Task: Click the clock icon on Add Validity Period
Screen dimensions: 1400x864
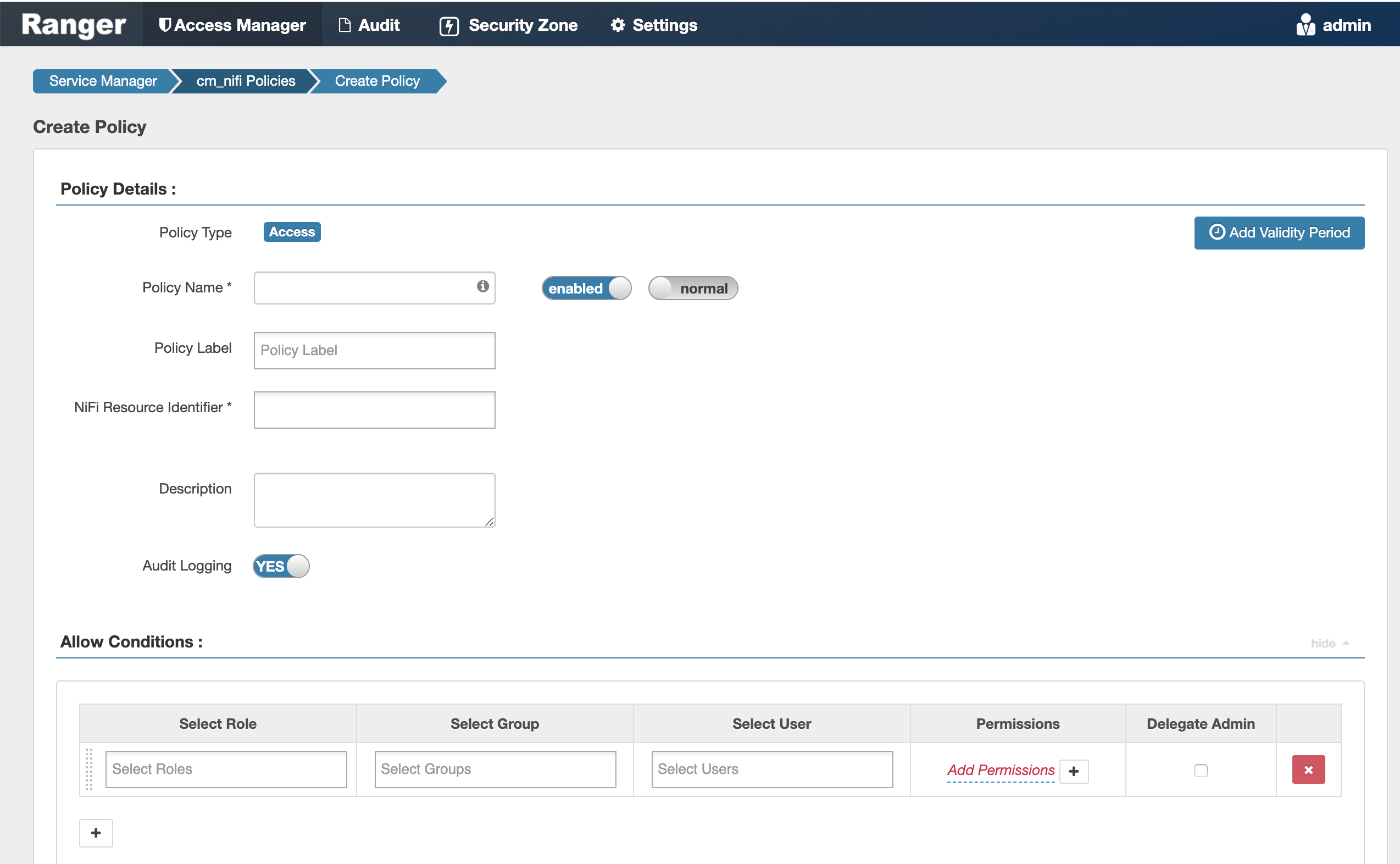Action: pos(1217,232)
